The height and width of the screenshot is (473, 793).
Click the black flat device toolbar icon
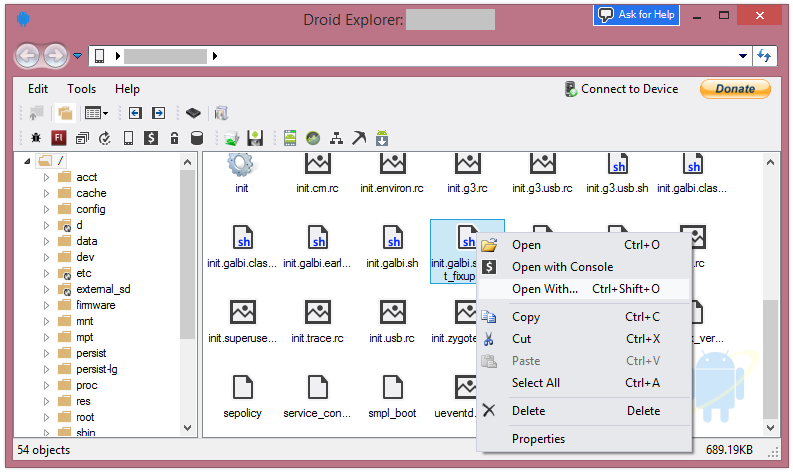point(193,113)
